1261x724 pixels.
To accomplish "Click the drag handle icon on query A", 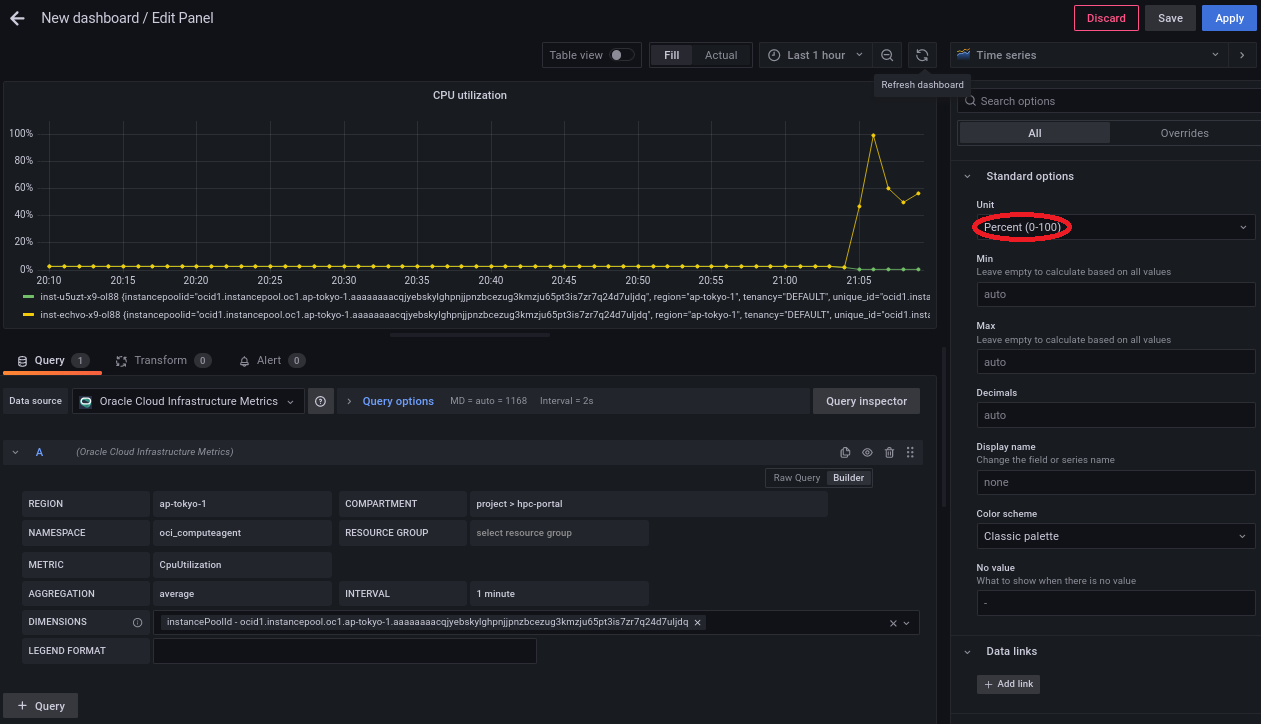I will point(910,453).
